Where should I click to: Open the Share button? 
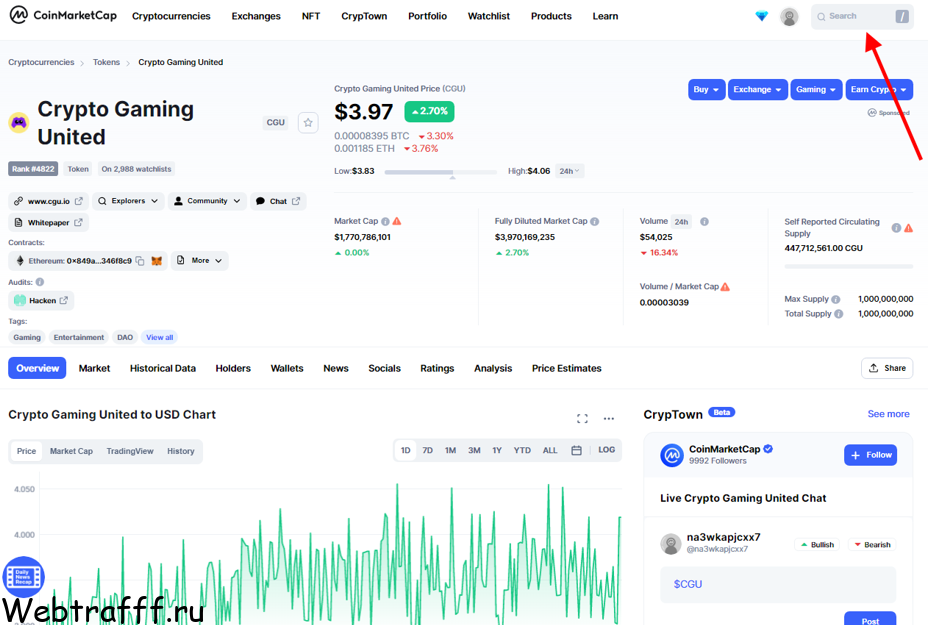coord(887,368)
